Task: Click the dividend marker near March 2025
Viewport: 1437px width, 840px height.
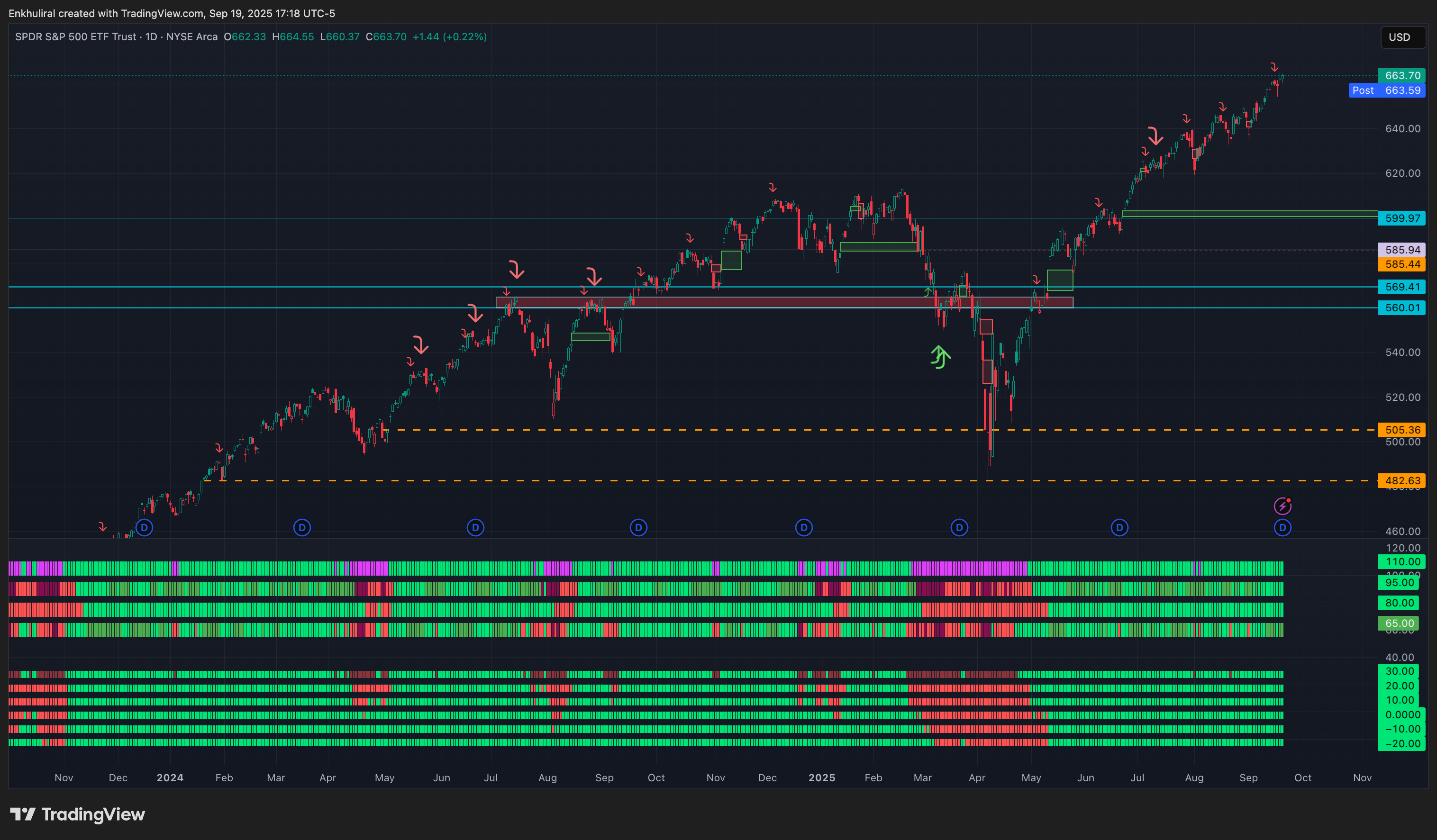Action: coord(959,528)
